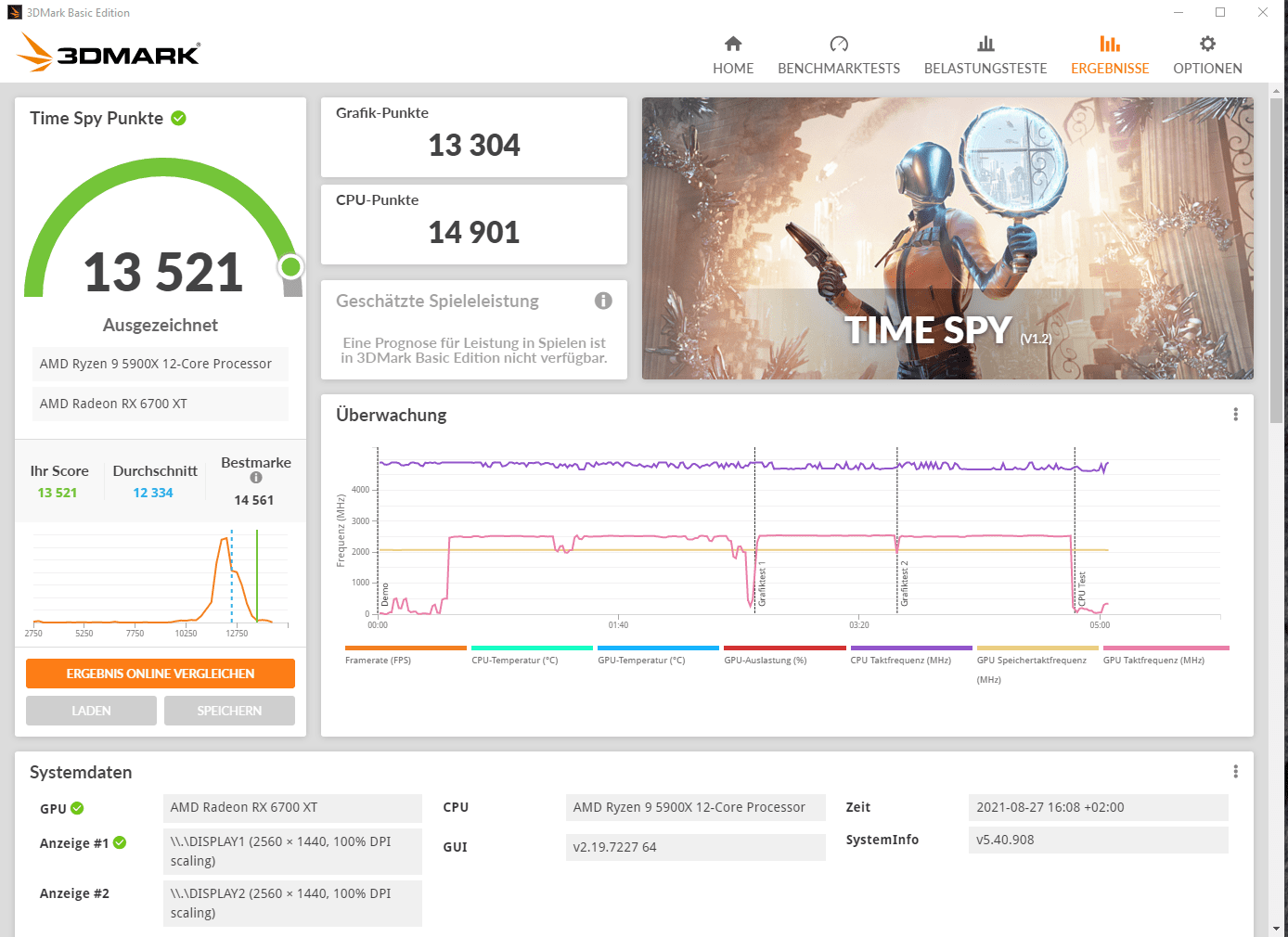The height and width of the screenshot is (937, 1288).
Task: Click Systemdaten CPU value field
Action: coord(696,807)
